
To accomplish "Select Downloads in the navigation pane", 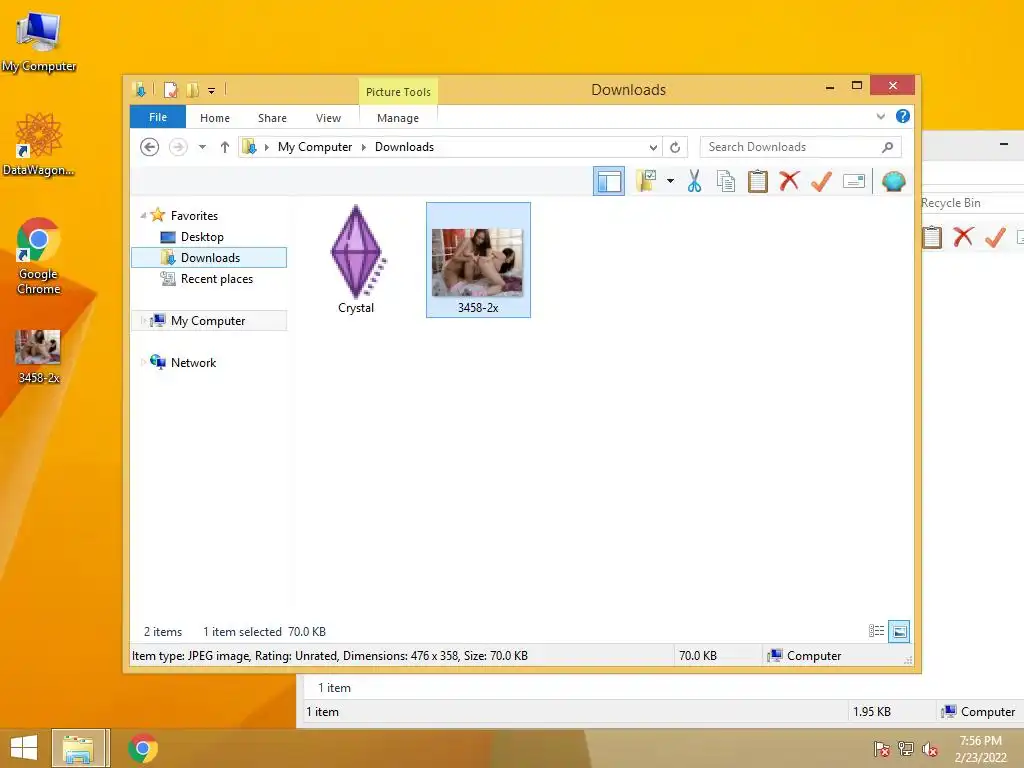I will pyautogui.click(x=209, y=257).
